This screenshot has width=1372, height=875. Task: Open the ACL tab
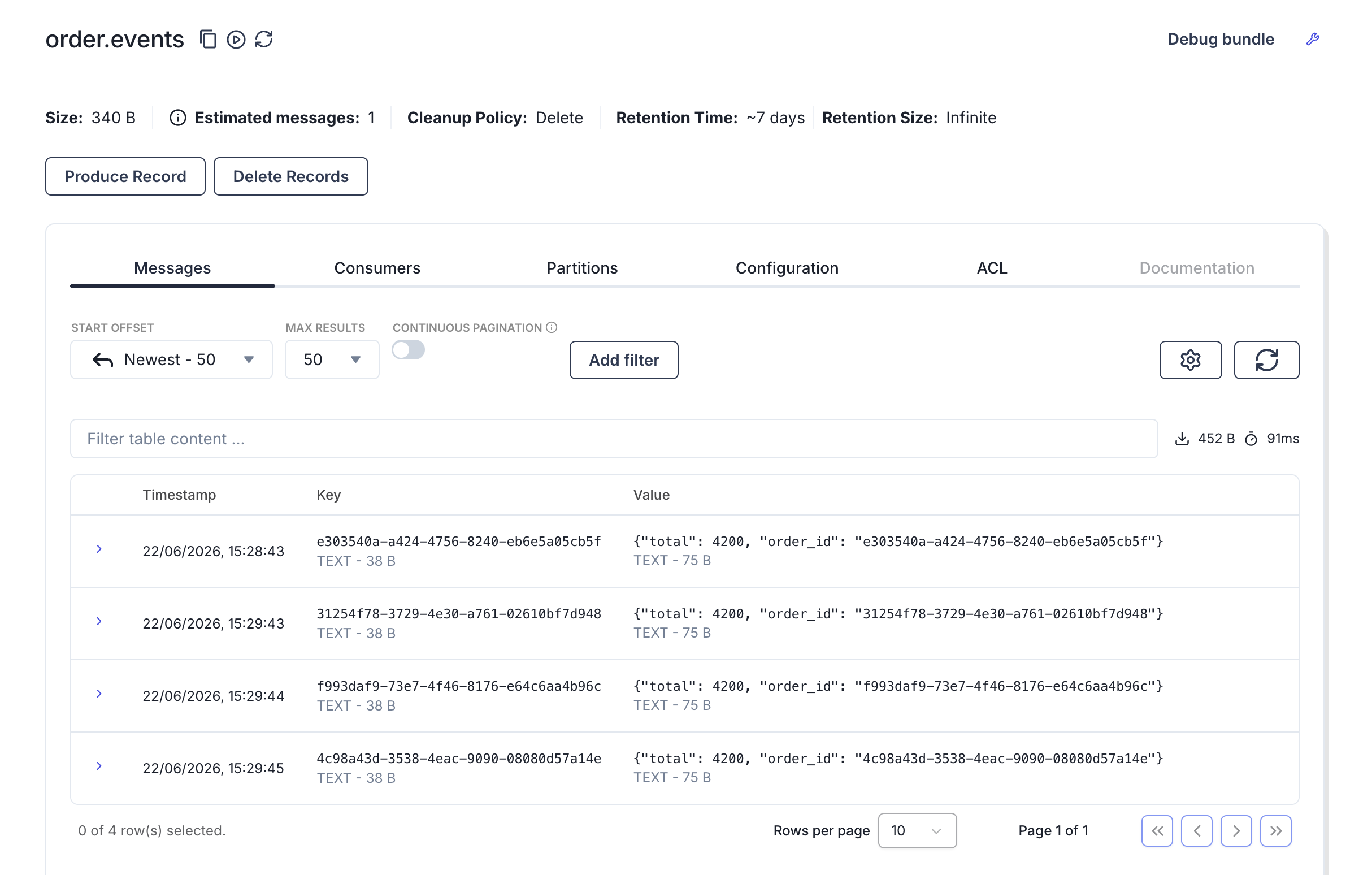[x=991, y=268]
